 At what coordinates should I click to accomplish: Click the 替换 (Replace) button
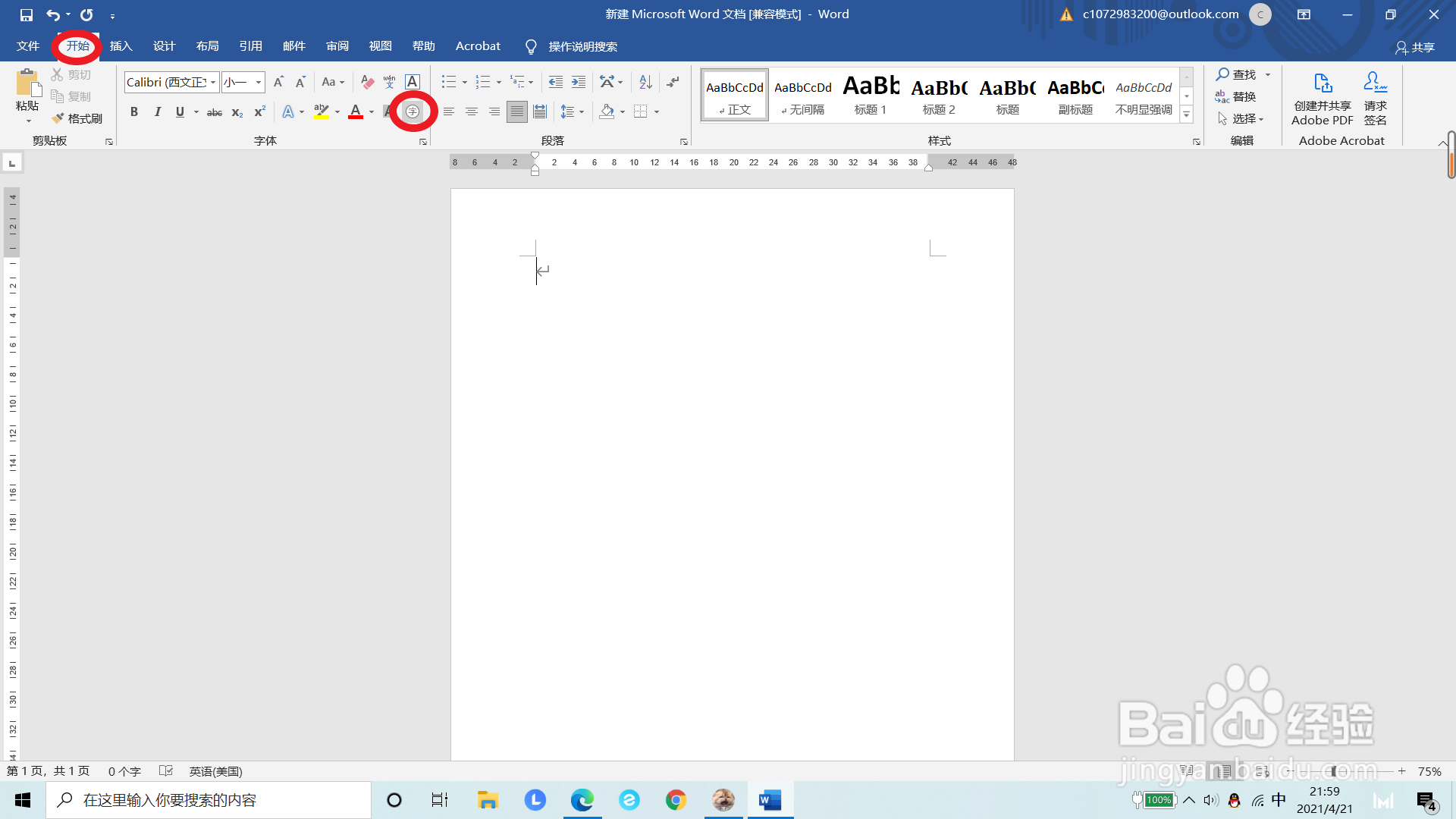(1236, 96)
